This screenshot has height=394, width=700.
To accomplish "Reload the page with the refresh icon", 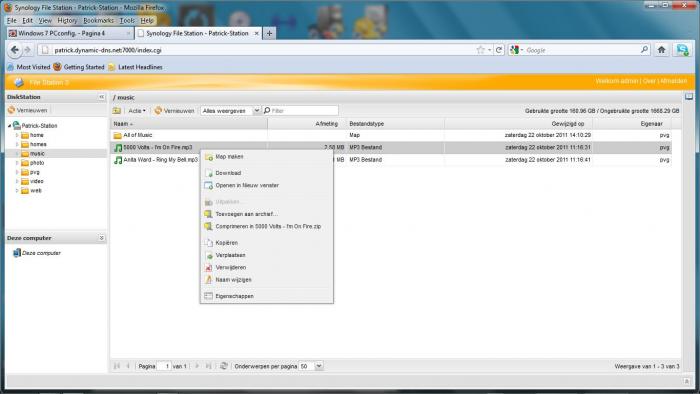I will (499, 50).
